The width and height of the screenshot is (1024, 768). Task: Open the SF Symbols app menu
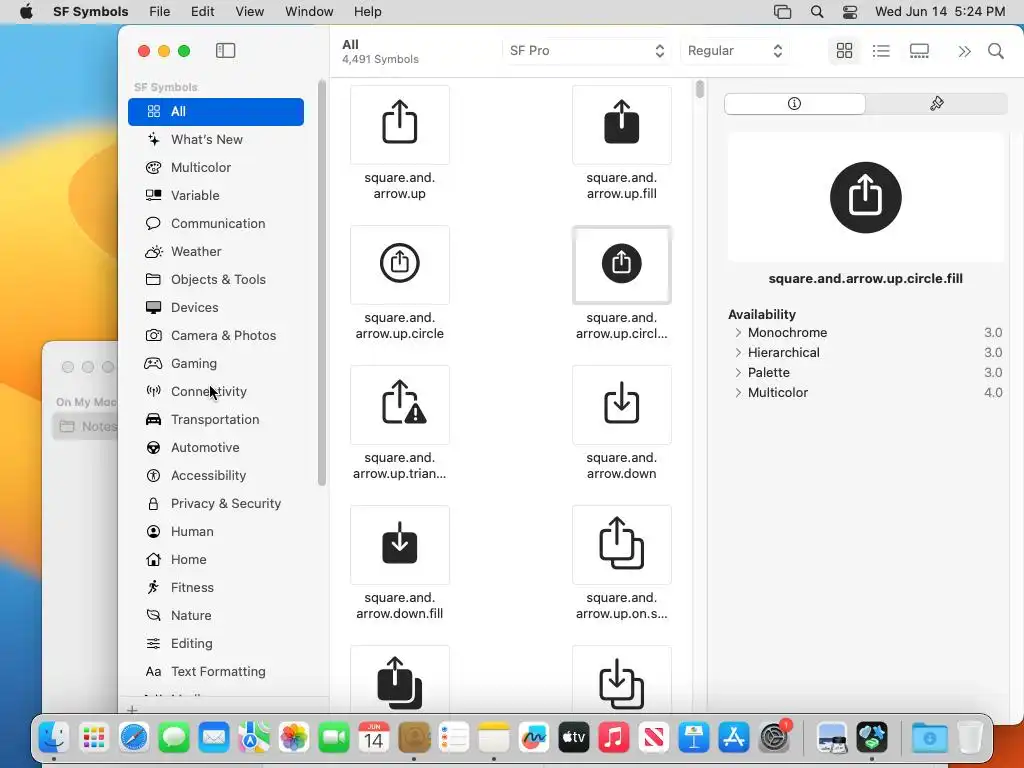point(91,12)
